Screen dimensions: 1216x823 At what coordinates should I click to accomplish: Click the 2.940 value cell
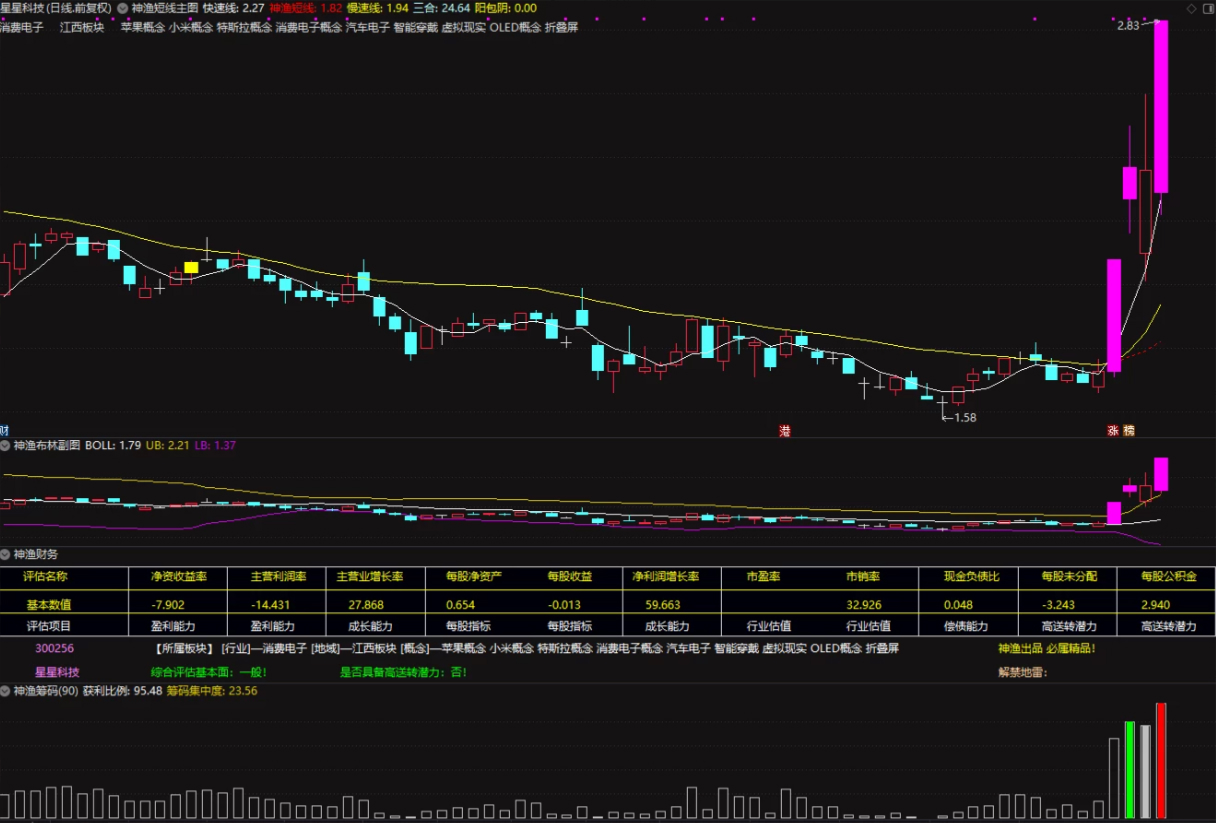pyautogui.click(x=1156, y=605)
